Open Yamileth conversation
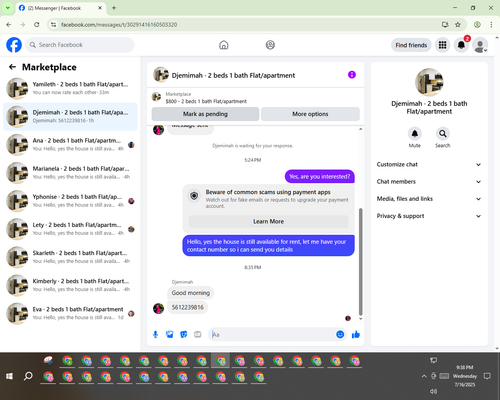This screenshot has height=400, width=500. (x=70, y=88)
